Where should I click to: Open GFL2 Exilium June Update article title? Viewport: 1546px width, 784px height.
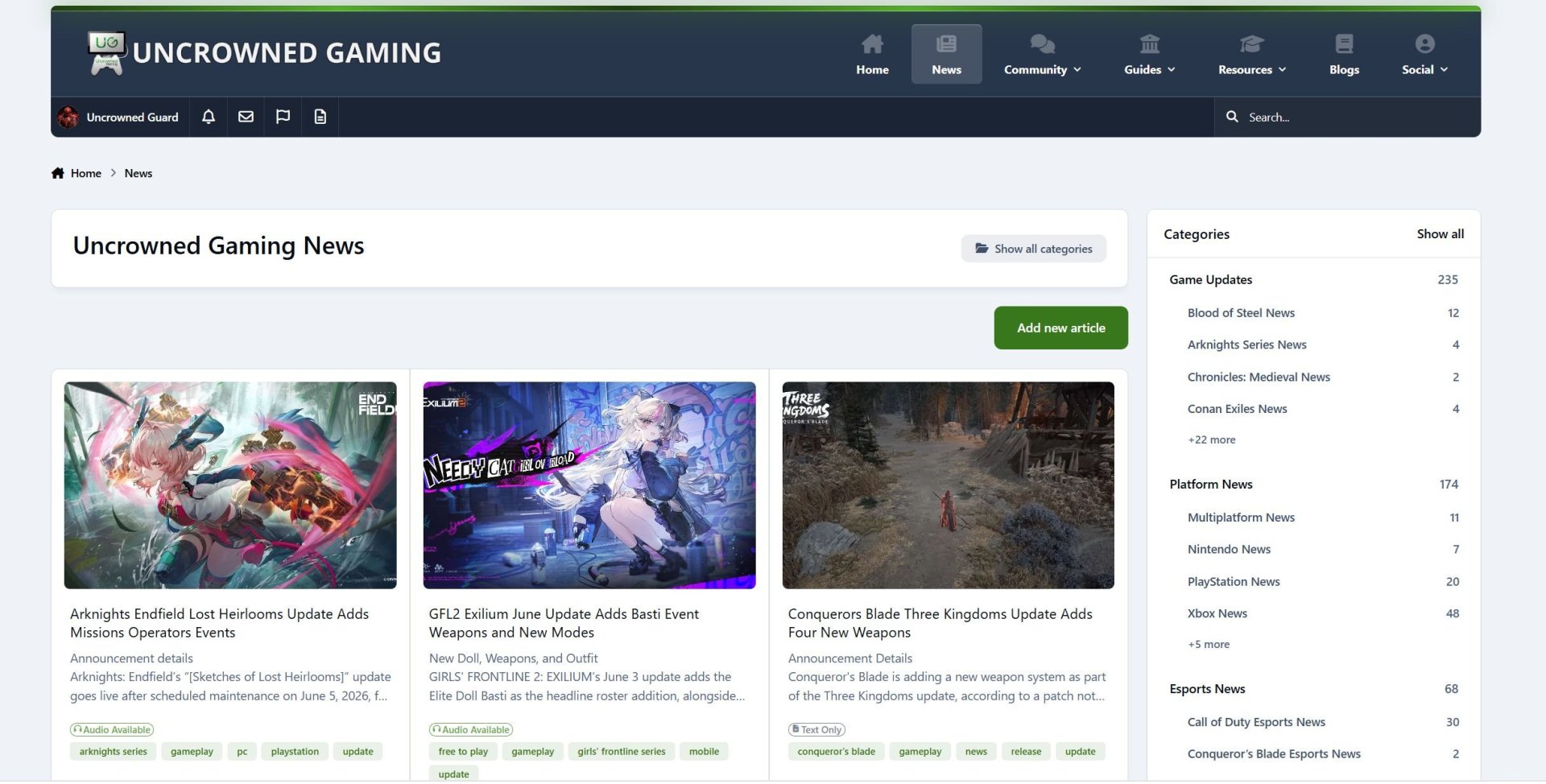(x=564, y=623)
